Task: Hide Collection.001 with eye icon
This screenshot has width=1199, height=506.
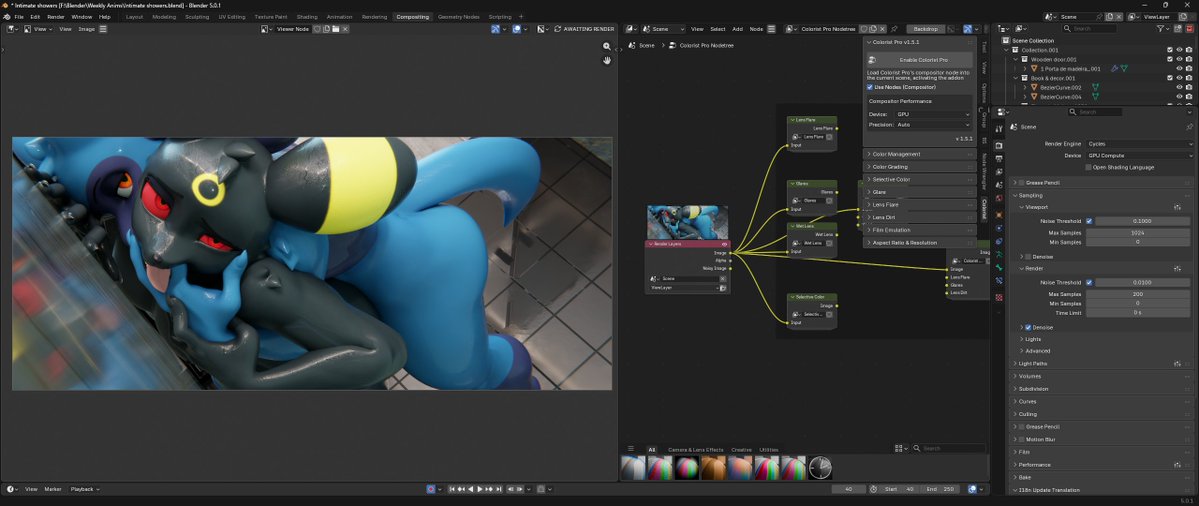Action: coord(1179,50)
